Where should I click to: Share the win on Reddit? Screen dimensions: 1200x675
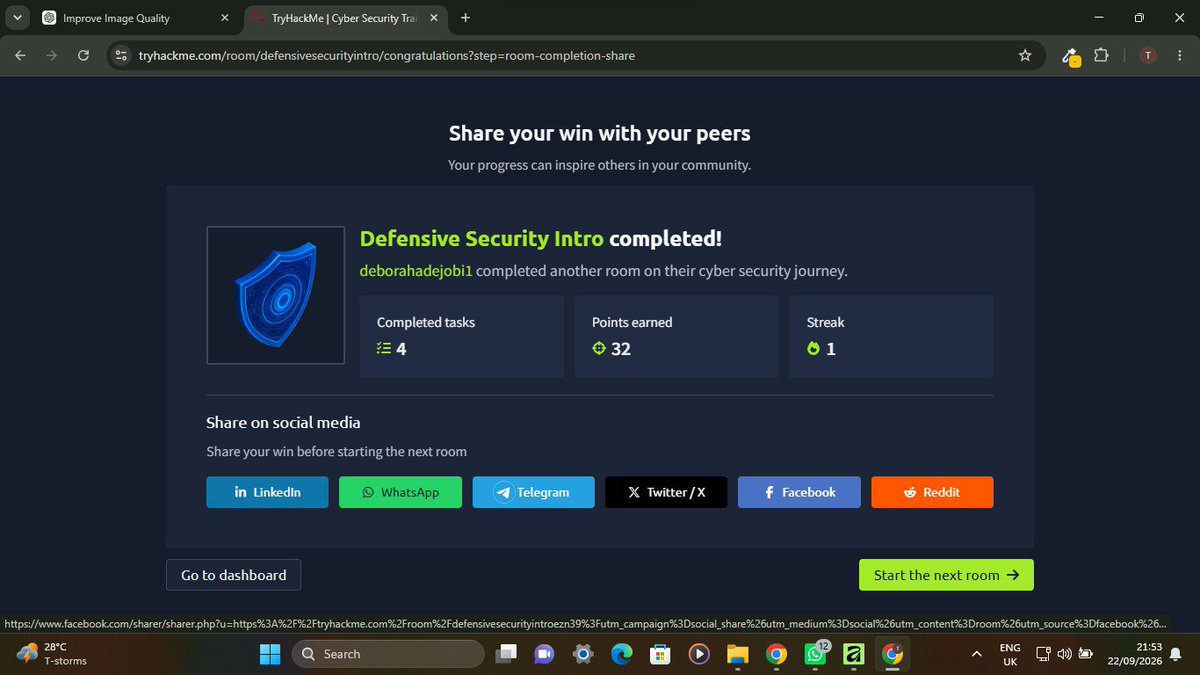coord(932,492)
